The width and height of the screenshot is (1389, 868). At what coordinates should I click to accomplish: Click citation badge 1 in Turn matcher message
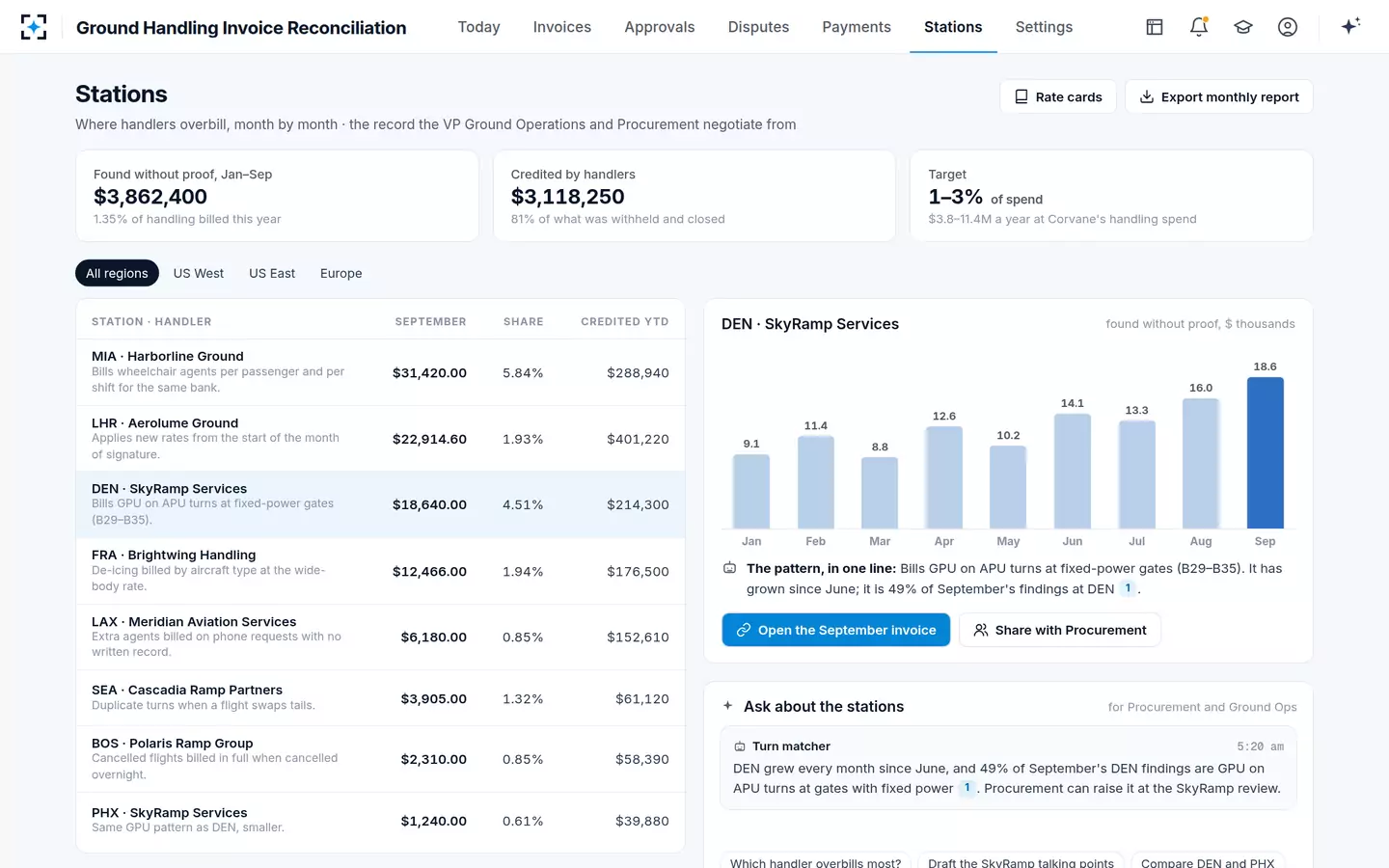pos(967,788)
